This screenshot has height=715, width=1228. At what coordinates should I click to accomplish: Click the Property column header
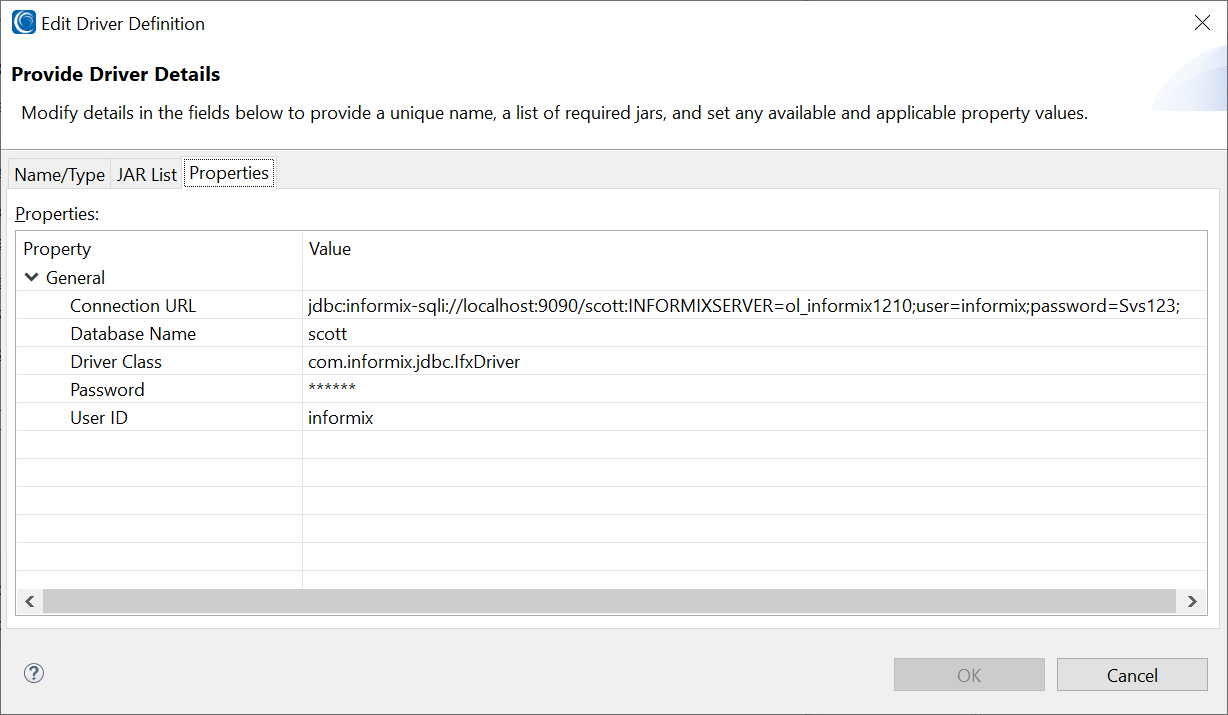click(x=159, y=248)
